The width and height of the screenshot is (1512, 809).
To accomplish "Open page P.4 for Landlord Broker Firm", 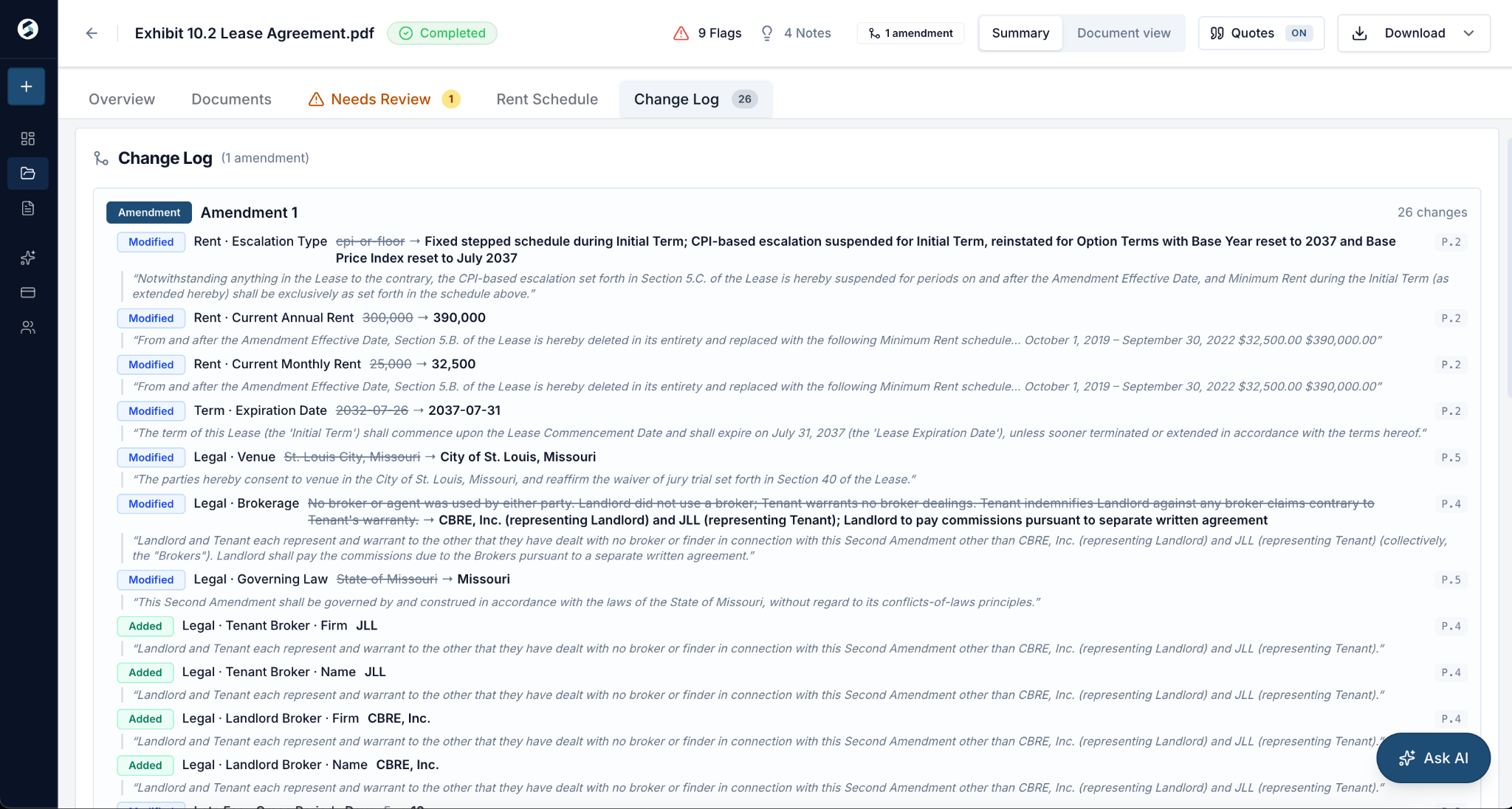I will pyautogui.click(x=1451, y=719).
